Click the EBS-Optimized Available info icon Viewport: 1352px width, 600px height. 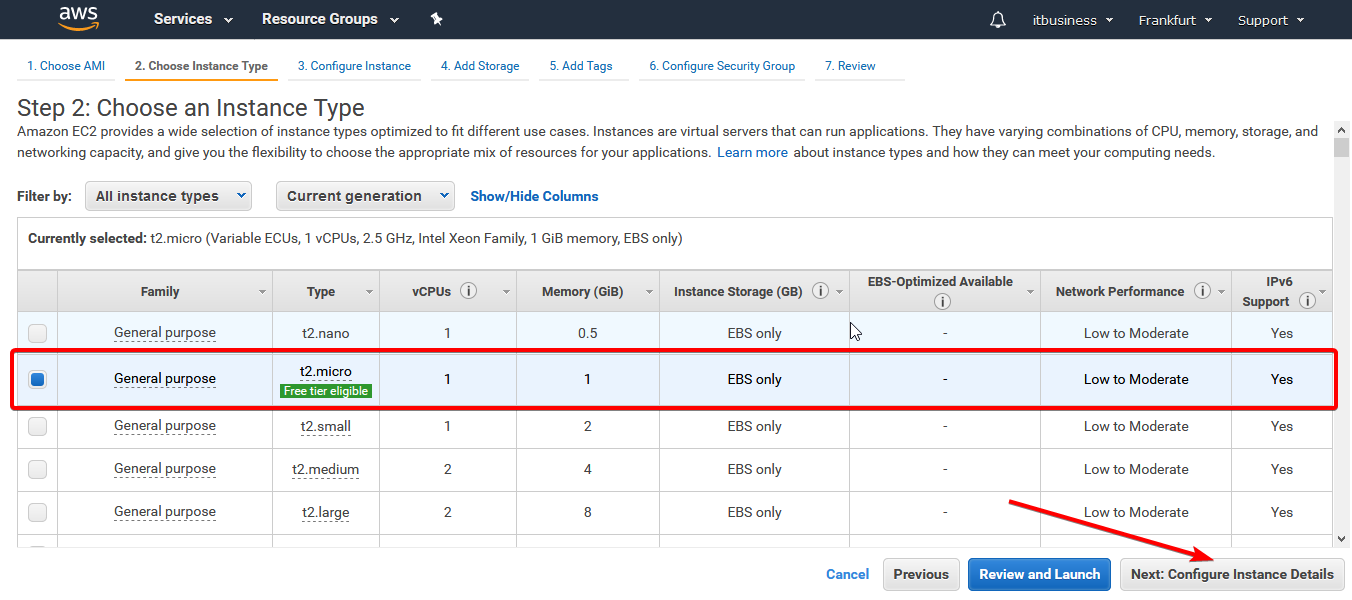[941, 301]
